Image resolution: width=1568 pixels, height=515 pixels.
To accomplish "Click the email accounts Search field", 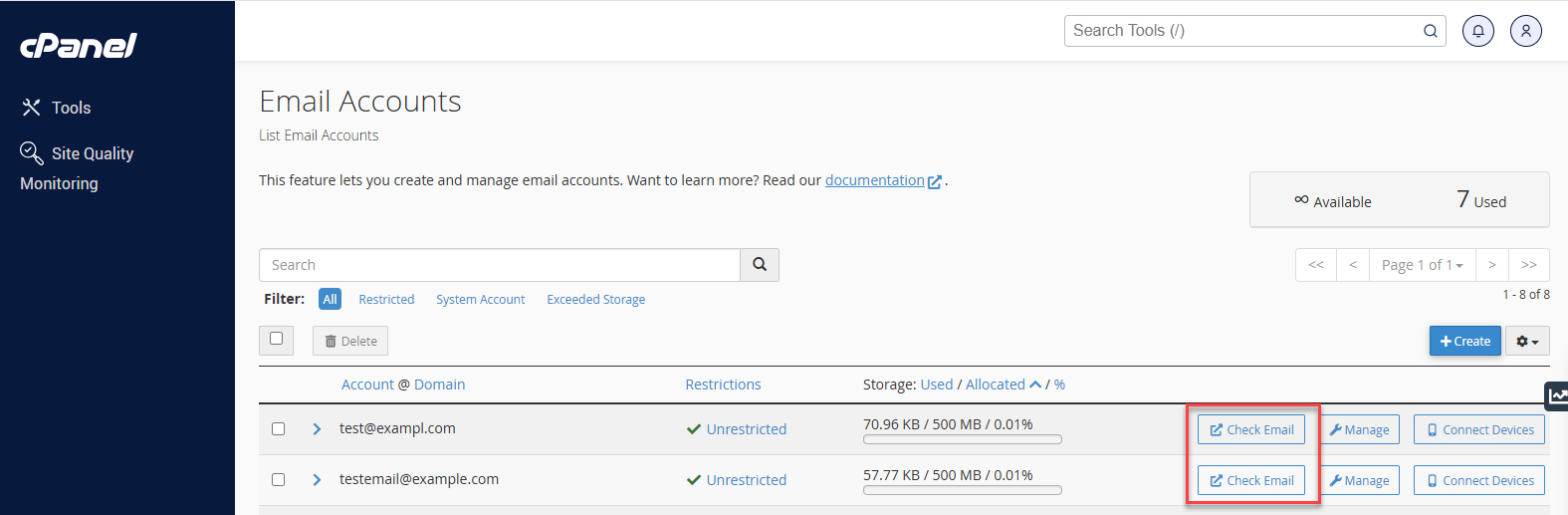I will [x=500, y=265].
